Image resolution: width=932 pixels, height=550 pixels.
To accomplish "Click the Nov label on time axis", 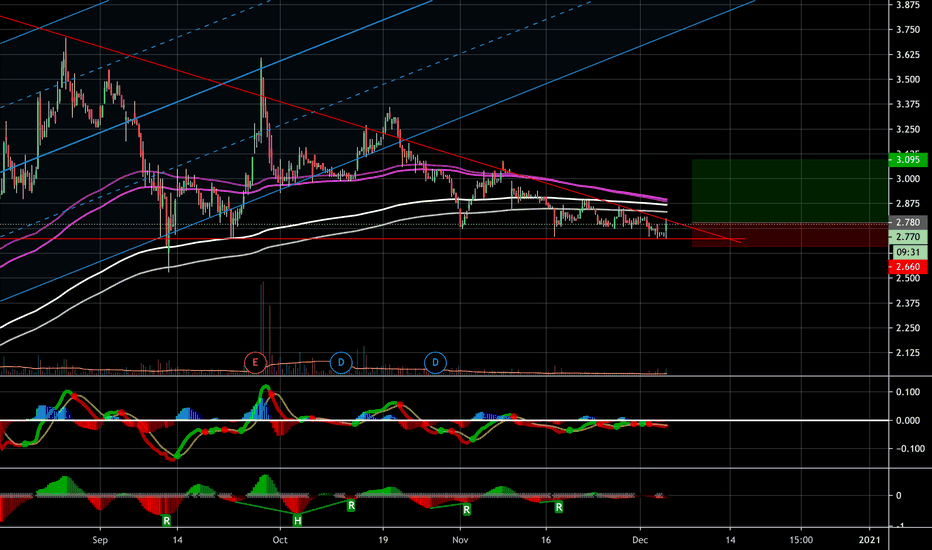I will [461, 540].
